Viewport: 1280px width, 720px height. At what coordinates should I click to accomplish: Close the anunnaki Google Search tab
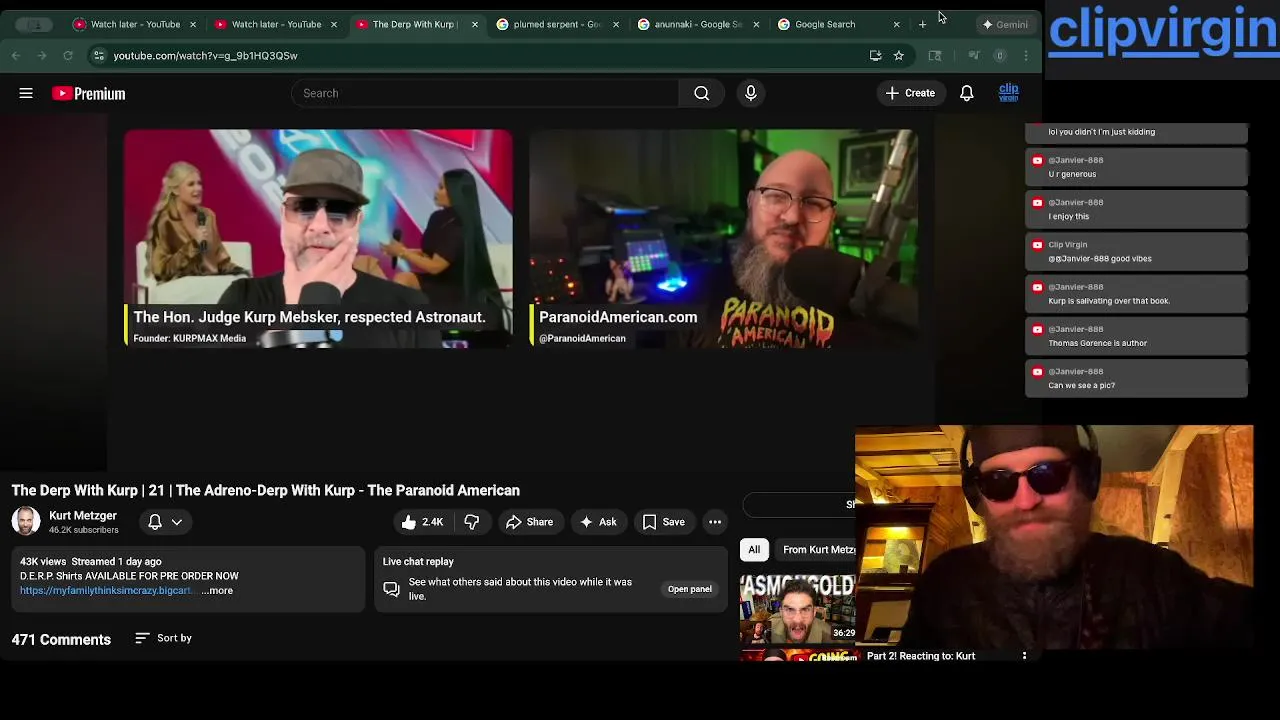point(756,24)
